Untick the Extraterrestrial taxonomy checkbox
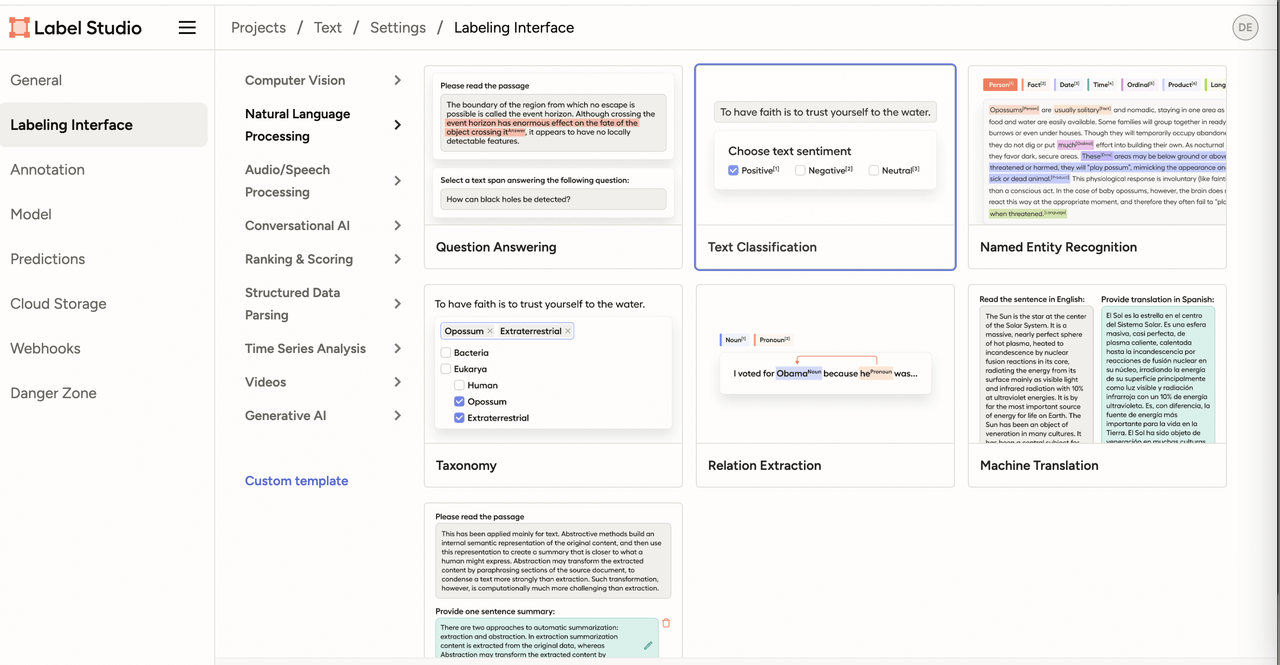Screen dimensions: 1280x665 pos(459,418)
